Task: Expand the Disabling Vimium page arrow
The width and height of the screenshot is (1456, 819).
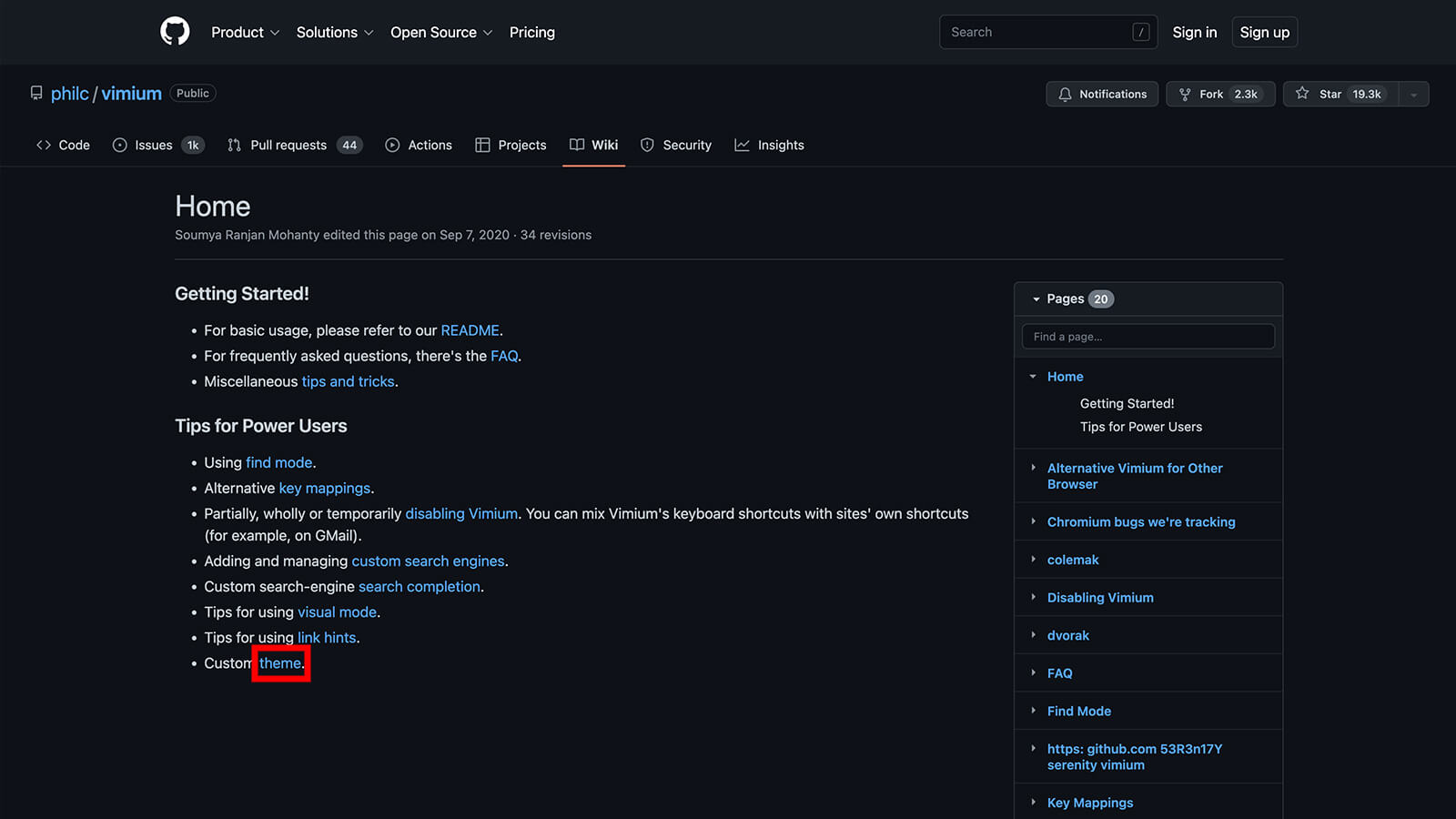Action: [1033, 597]
